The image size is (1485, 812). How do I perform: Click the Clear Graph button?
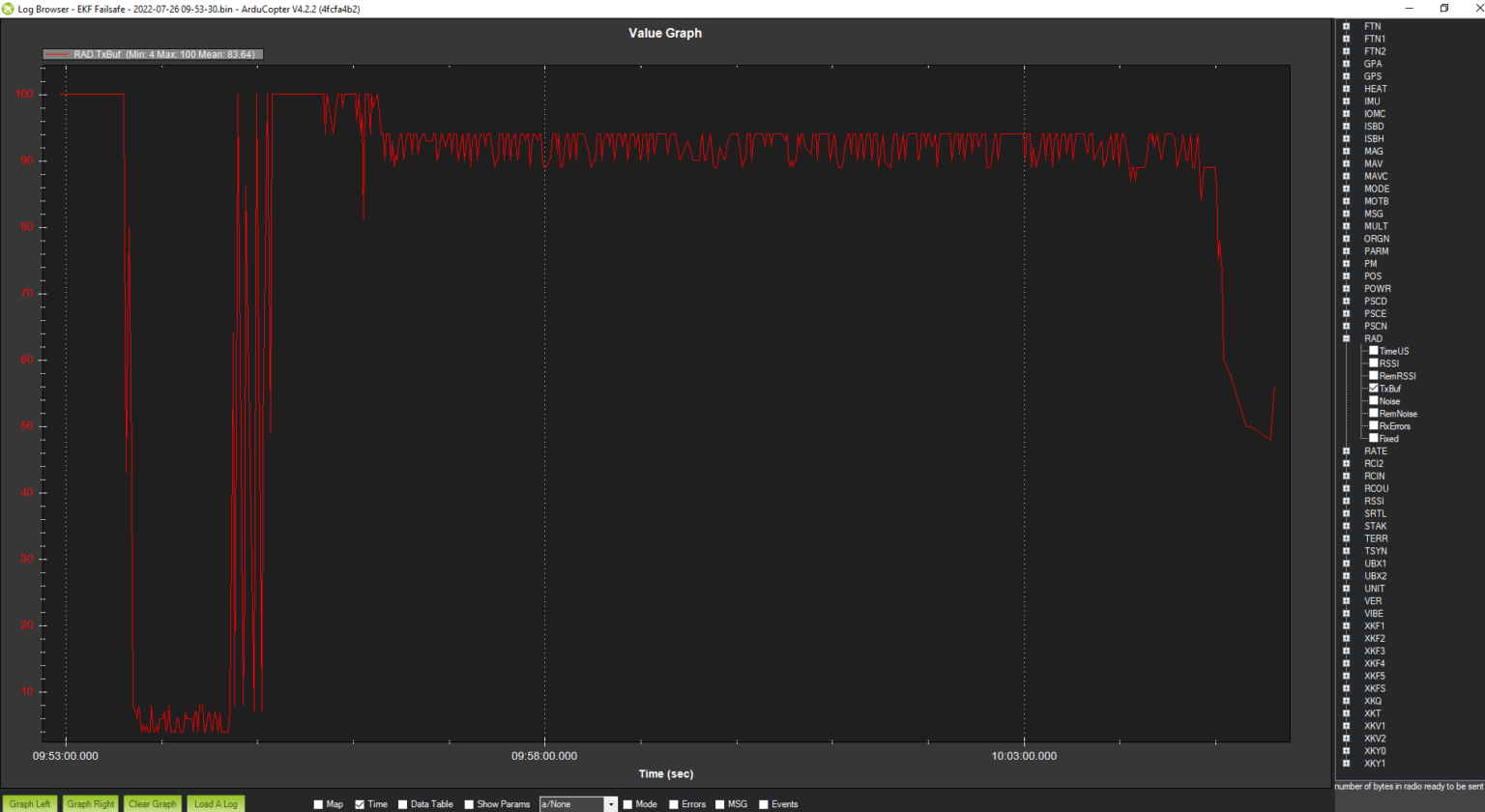tap(153, 803)
